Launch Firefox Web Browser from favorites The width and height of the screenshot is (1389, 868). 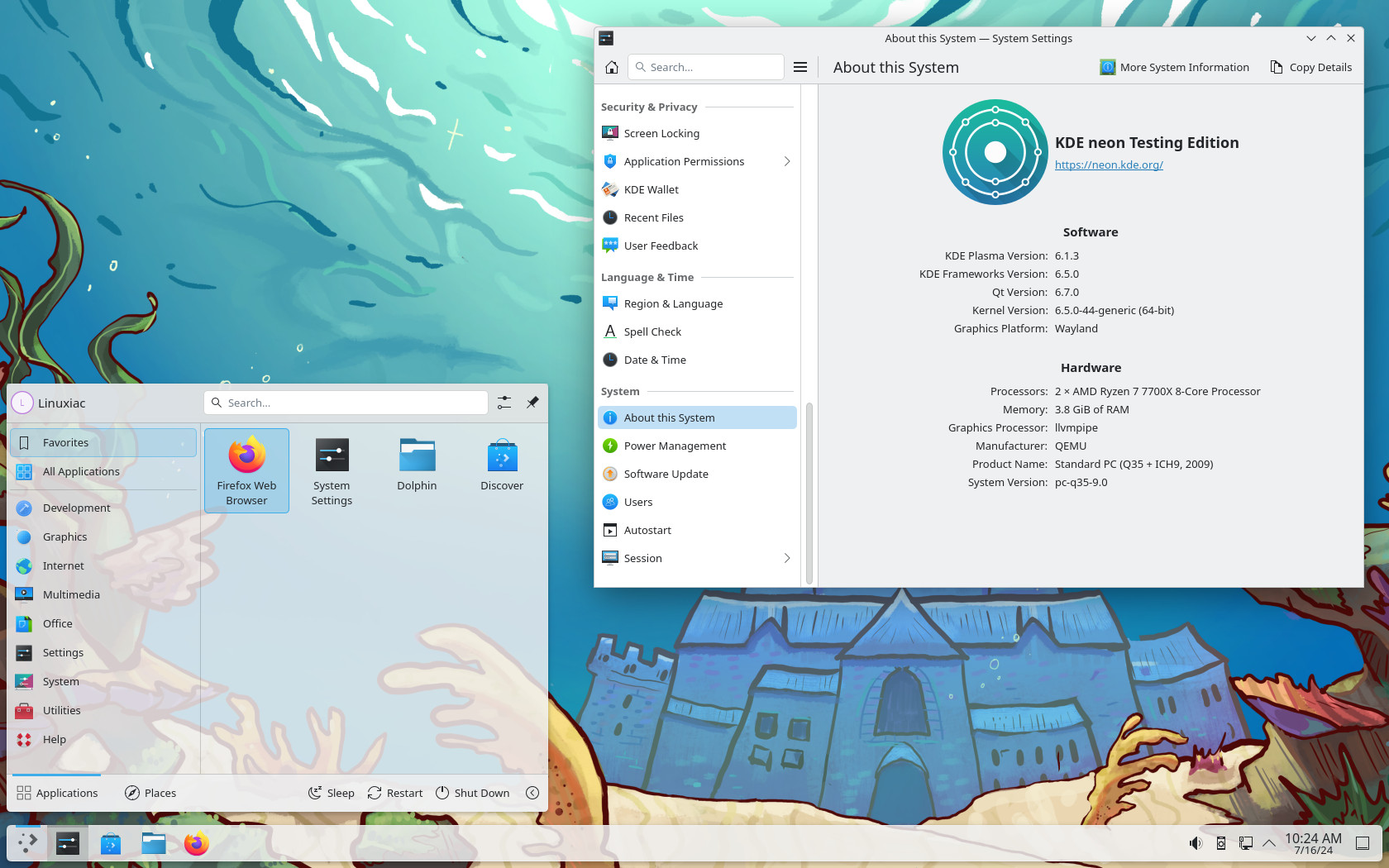(246, 470)
